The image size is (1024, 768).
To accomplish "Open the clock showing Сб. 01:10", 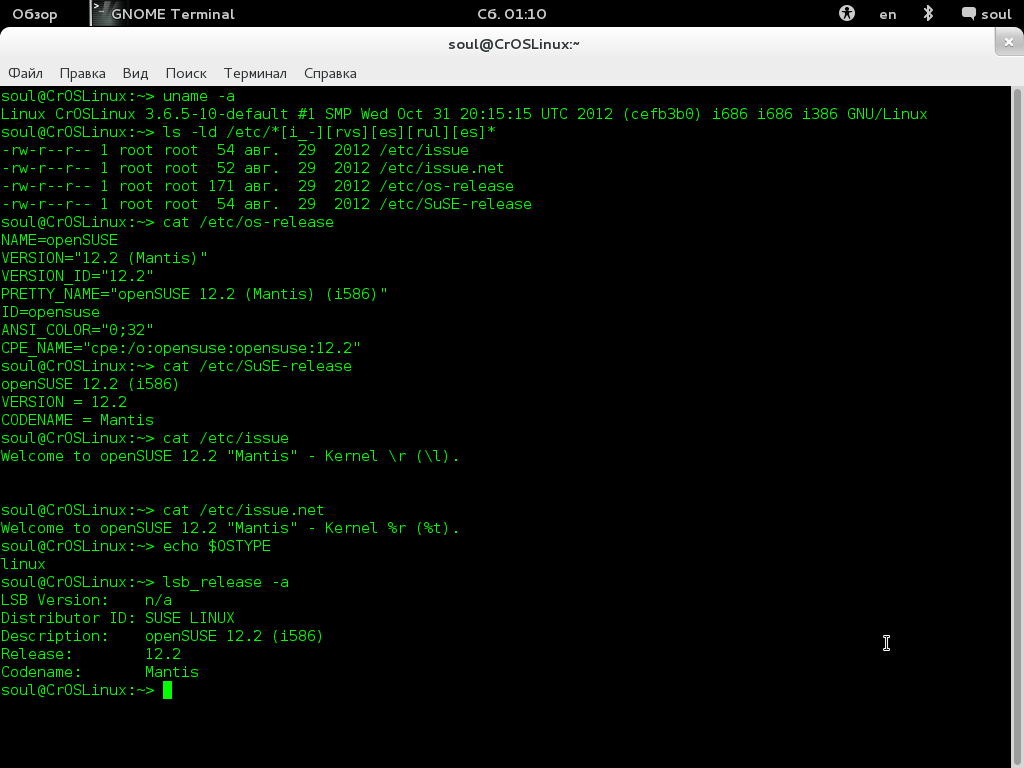I will [x=511, y=14].
